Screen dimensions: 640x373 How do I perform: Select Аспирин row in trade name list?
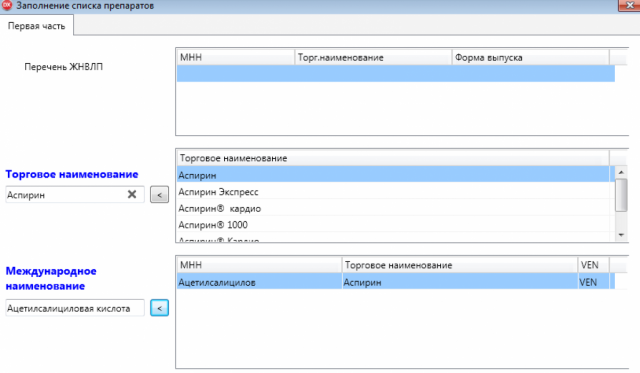coord(393,175)
